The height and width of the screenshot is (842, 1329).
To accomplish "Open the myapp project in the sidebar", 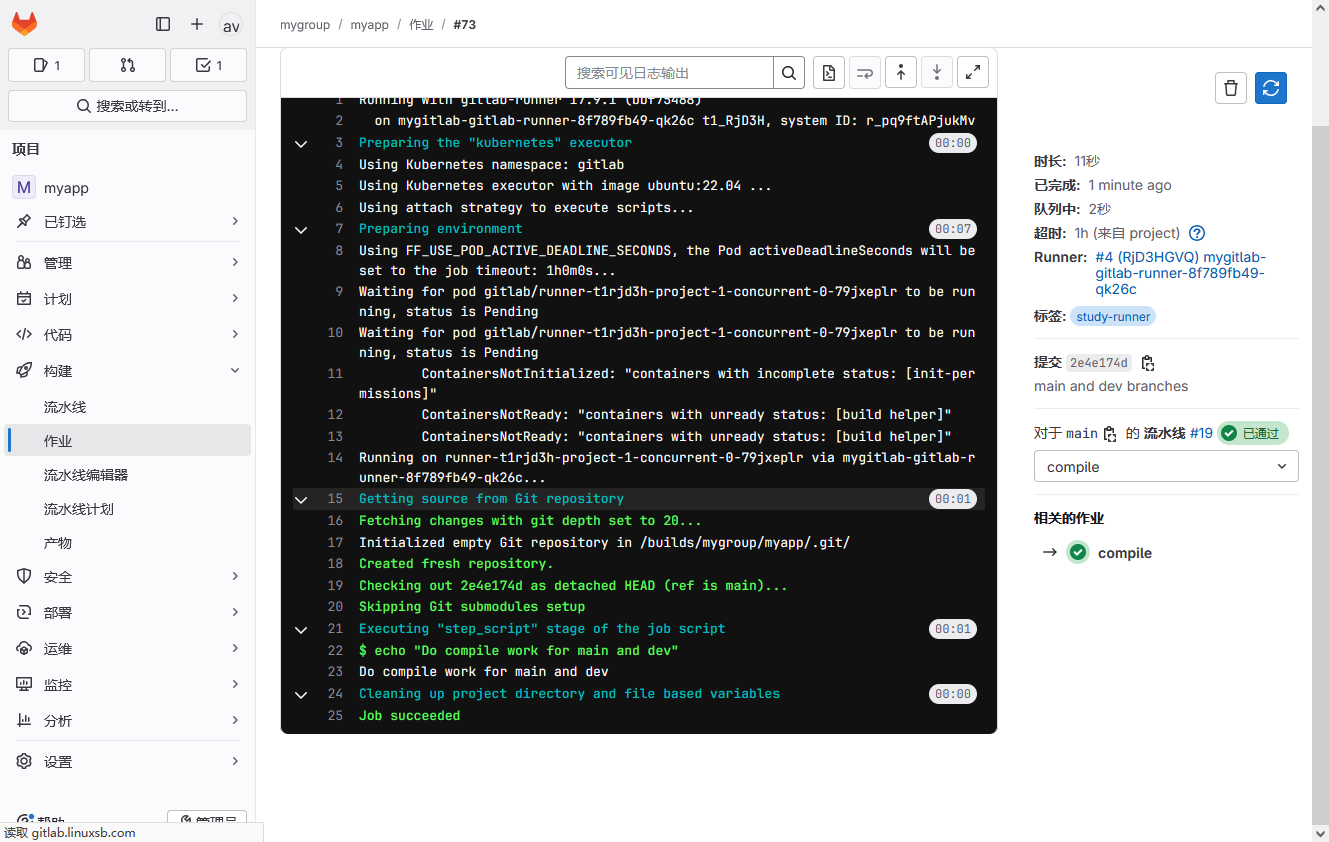I will click(x=127, y=188).
